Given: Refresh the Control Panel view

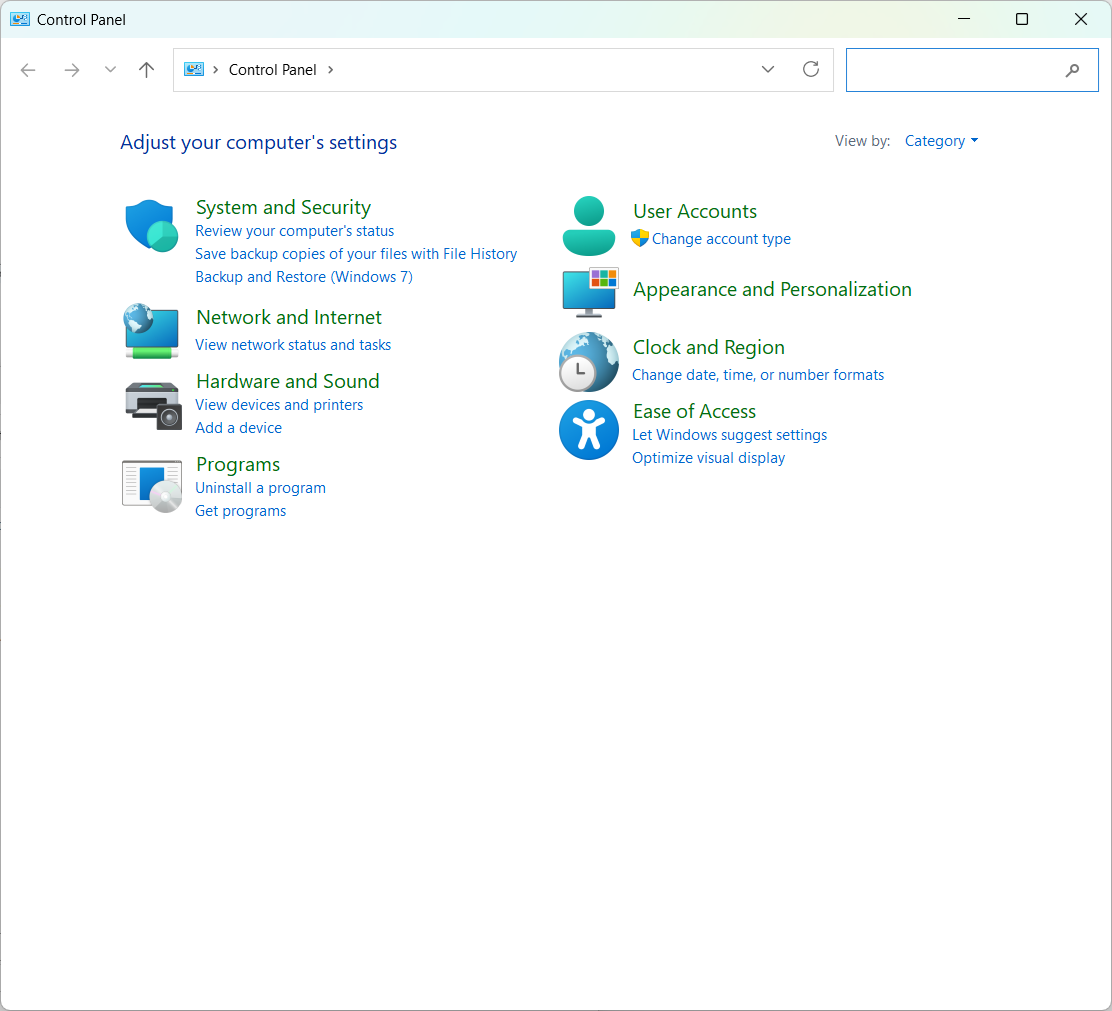Looking at the screenshot, I should point(811,69).
